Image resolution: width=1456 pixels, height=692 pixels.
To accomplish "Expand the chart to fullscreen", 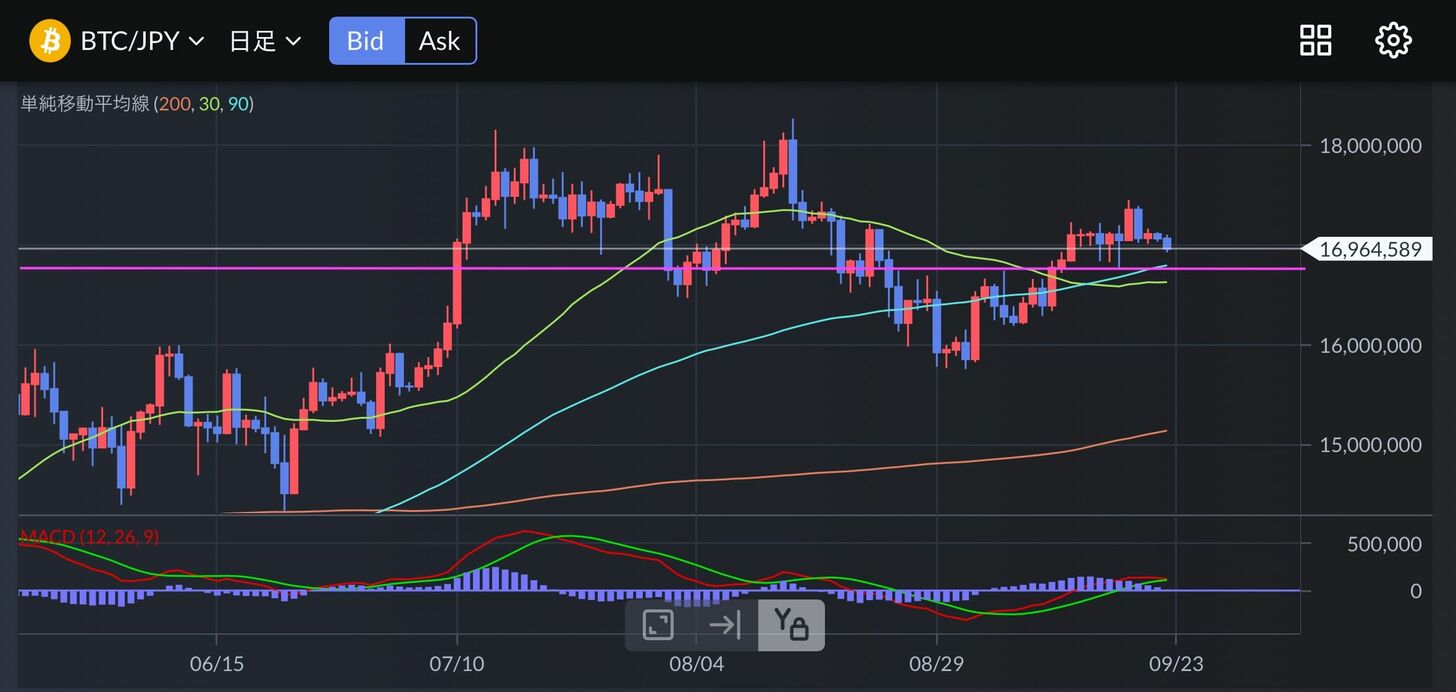I will point(658,626).
